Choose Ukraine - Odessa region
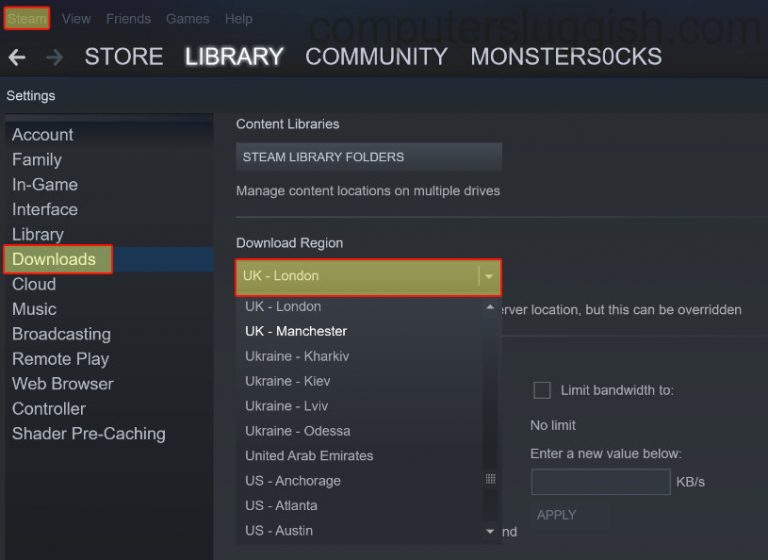Image resolution: width=768 pixels, height=560 pixels. click(x=360, y=431)
